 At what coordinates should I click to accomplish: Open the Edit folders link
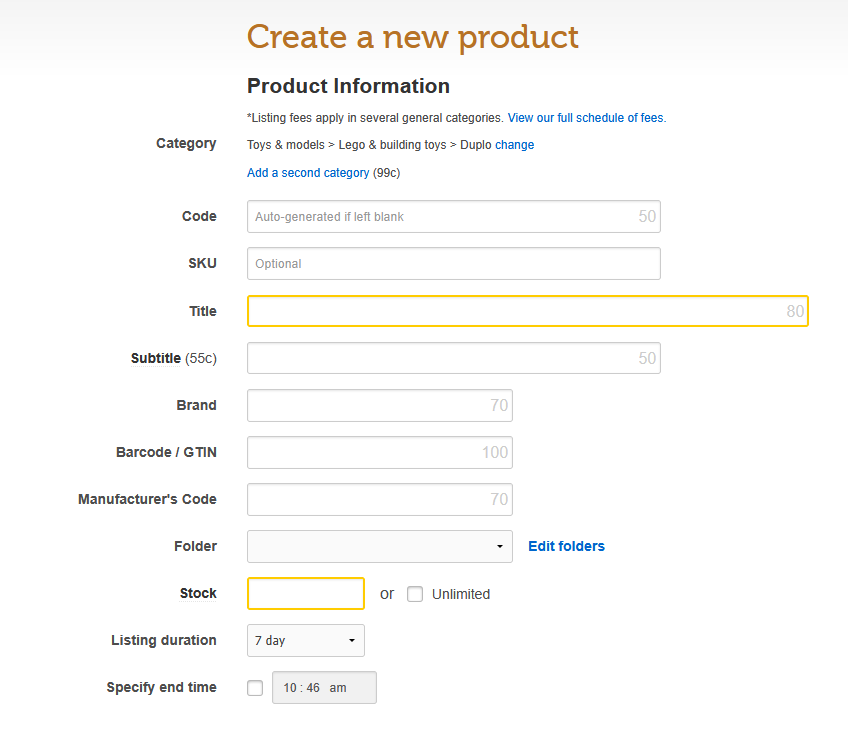[x=566, y=546]
